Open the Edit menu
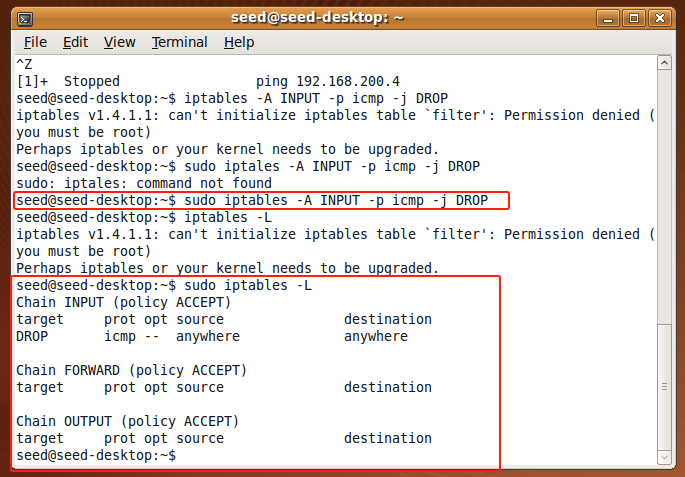 (75, 42)
